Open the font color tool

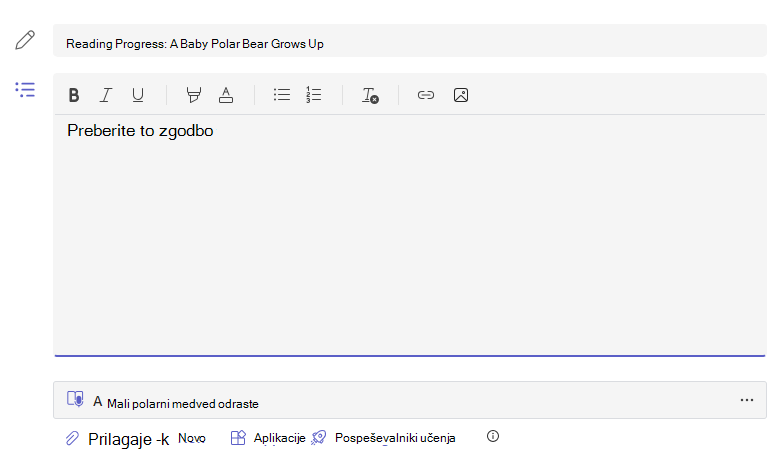(x=226, y=95)
